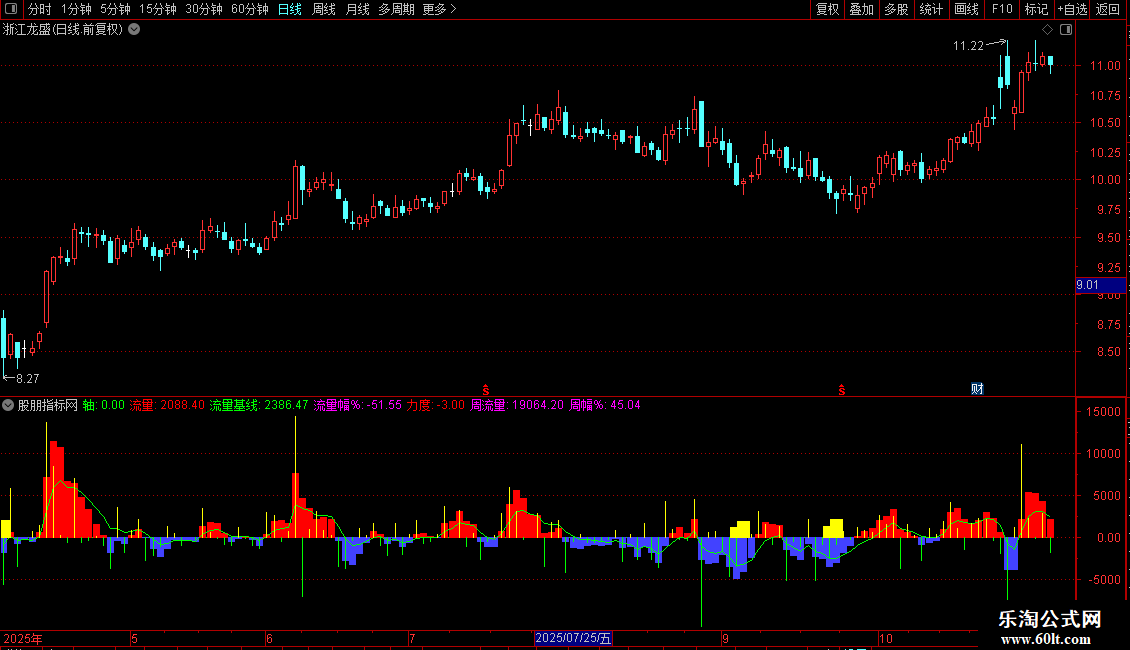The width and height of the screenshot is (1130, 650).
Task: Open the 浙江龙盛 chart settings dropdown arrow
Action: (x=134, y=30)
